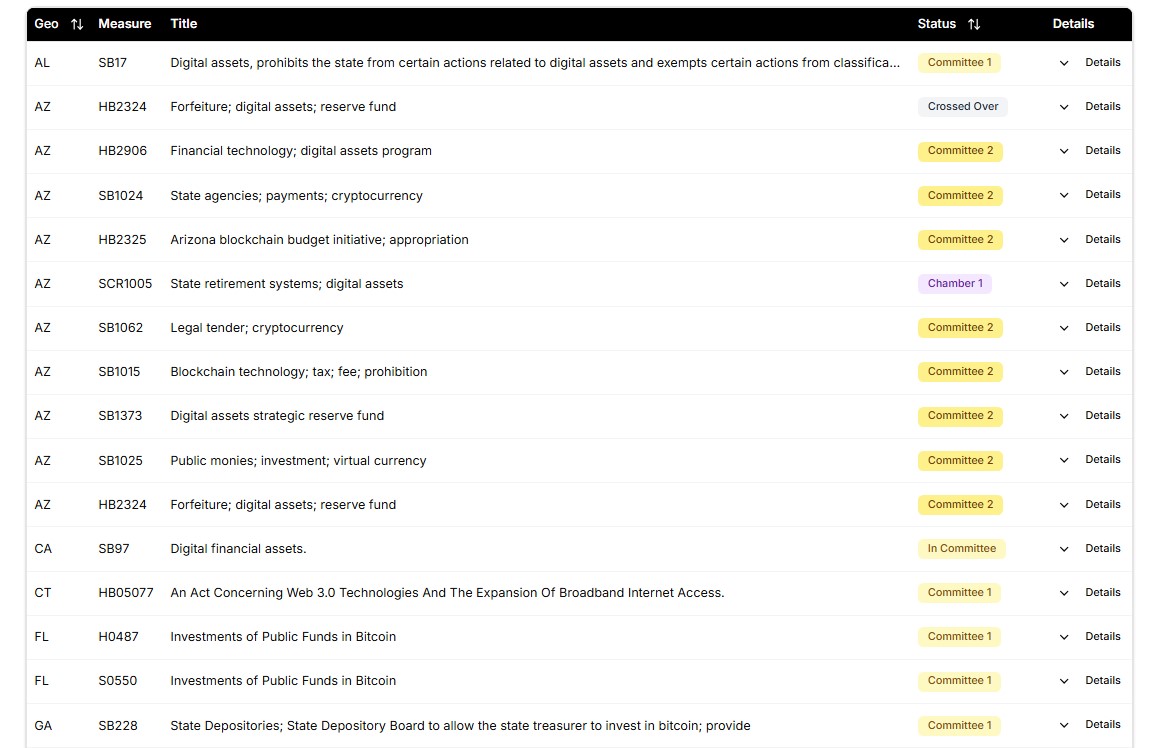Viewport: 1150px width, 748px height.
Task: Click the Committee 1 badge for SB228
Action: tap(959, 725)
